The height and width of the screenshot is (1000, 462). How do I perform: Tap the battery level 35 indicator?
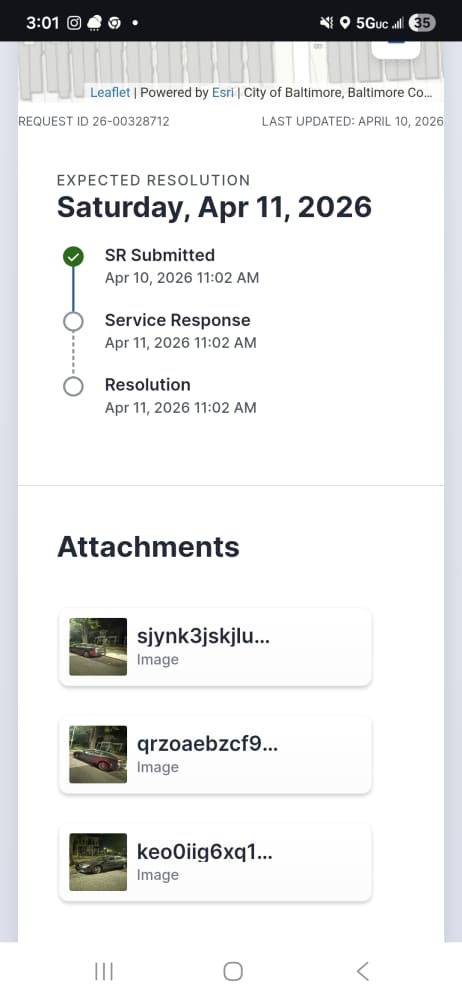point(422,23)
